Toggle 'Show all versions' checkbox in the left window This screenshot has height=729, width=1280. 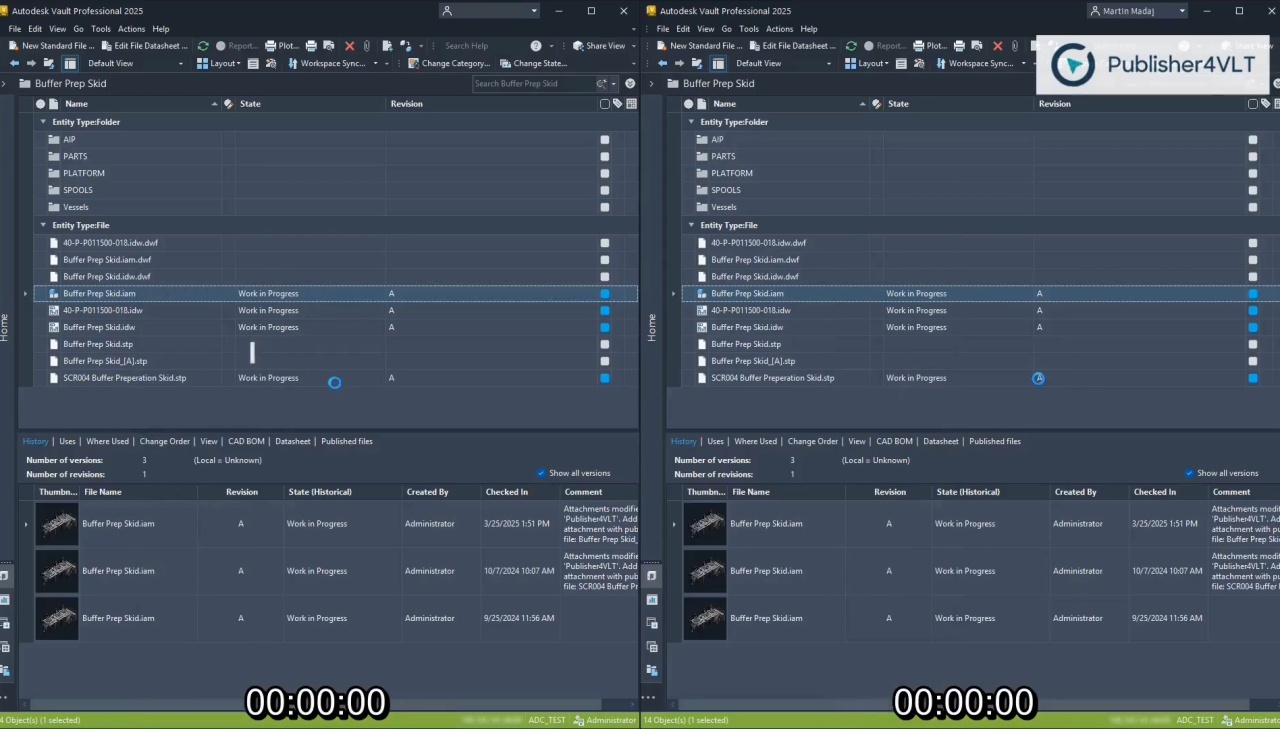[541, 473]
